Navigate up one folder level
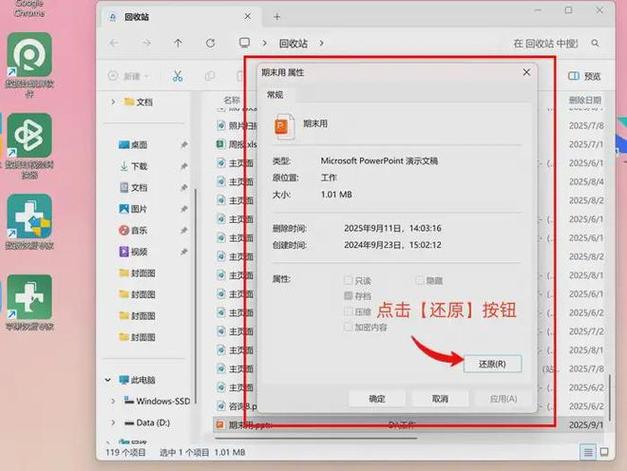 coord(178,43)
